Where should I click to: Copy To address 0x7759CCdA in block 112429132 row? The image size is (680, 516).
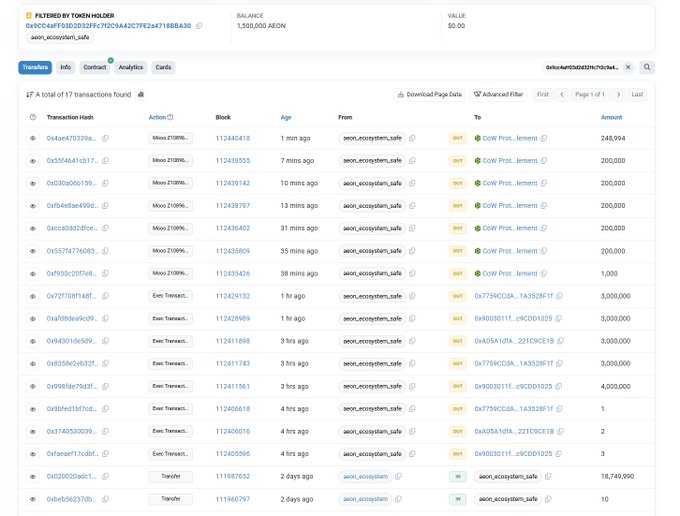(559, 296)
